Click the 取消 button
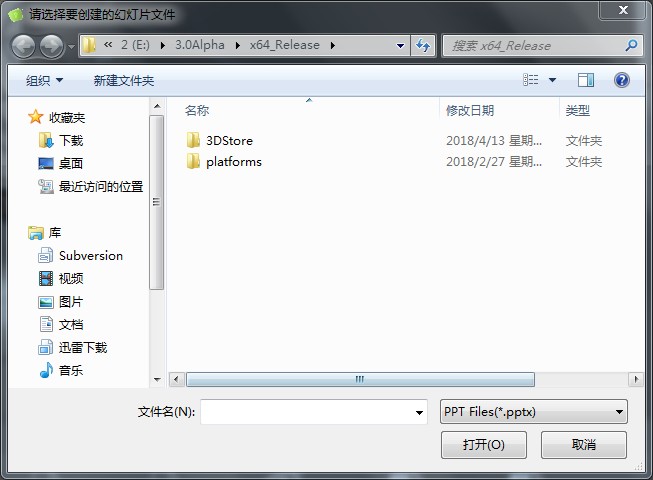 tap(583, 445)
